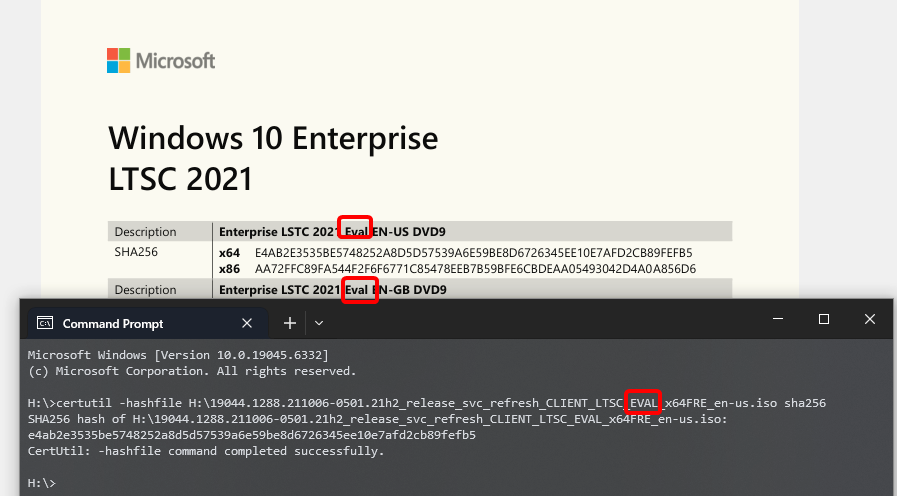Click the 'SHA256 hash of H:\...' output line
The height and width of the screenshot is (496, 897).
point(378,419)
